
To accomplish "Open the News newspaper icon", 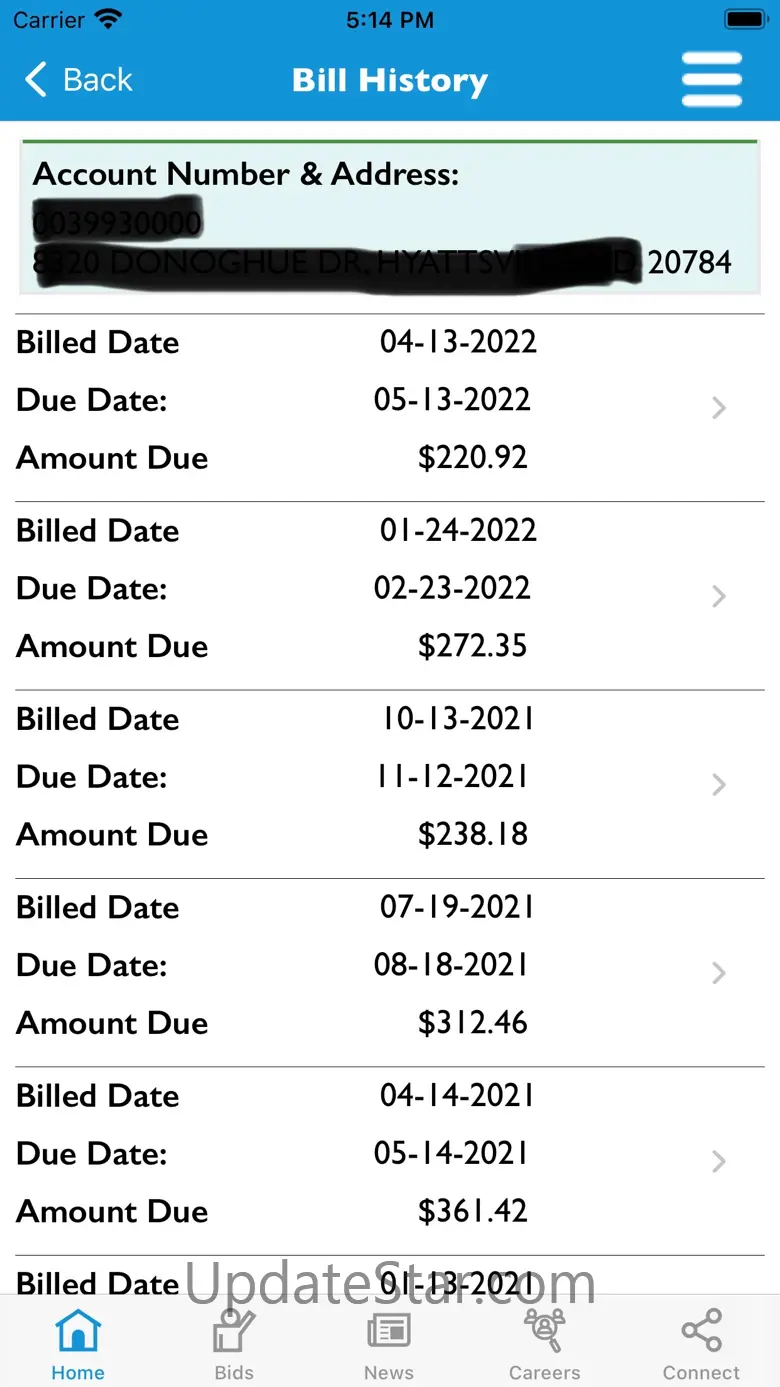I will [x=389, y=1331].
